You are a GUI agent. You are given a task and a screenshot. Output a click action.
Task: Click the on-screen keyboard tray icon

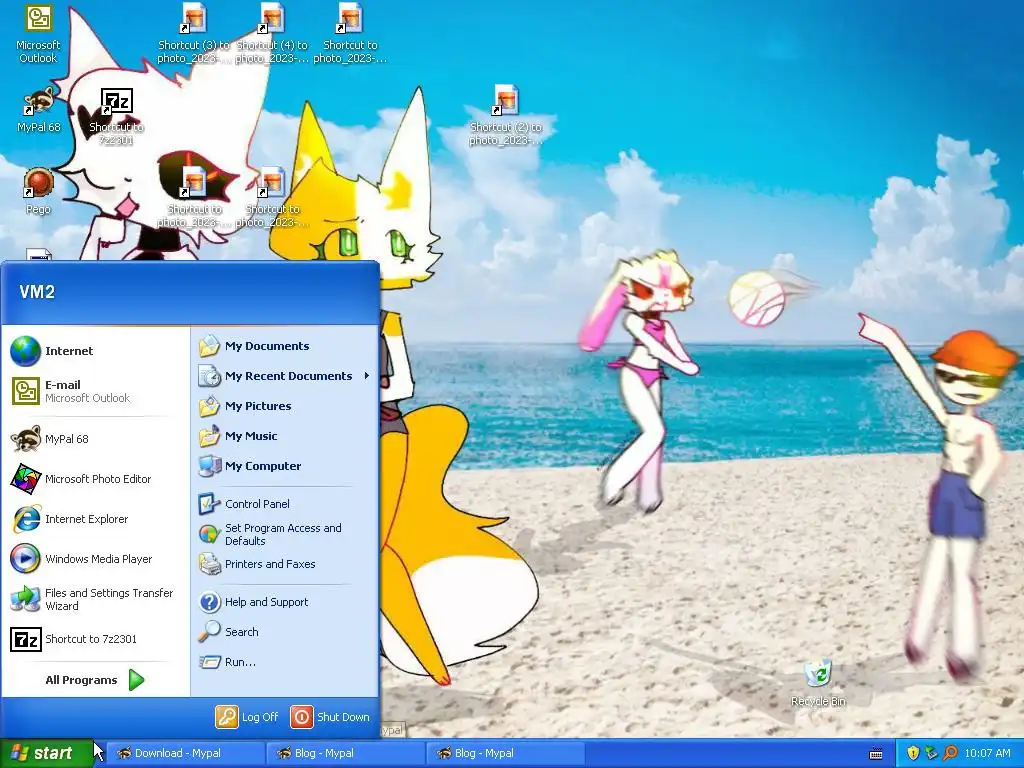click(x=876, y=754)
